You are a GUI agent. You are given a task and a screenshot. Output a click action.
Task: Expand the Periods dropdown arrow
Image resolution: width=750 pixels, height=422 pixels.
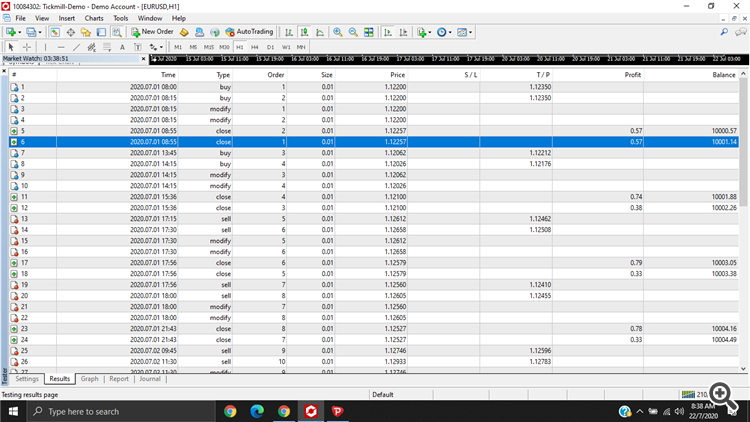pyautogui.click(x=450, y=33)
